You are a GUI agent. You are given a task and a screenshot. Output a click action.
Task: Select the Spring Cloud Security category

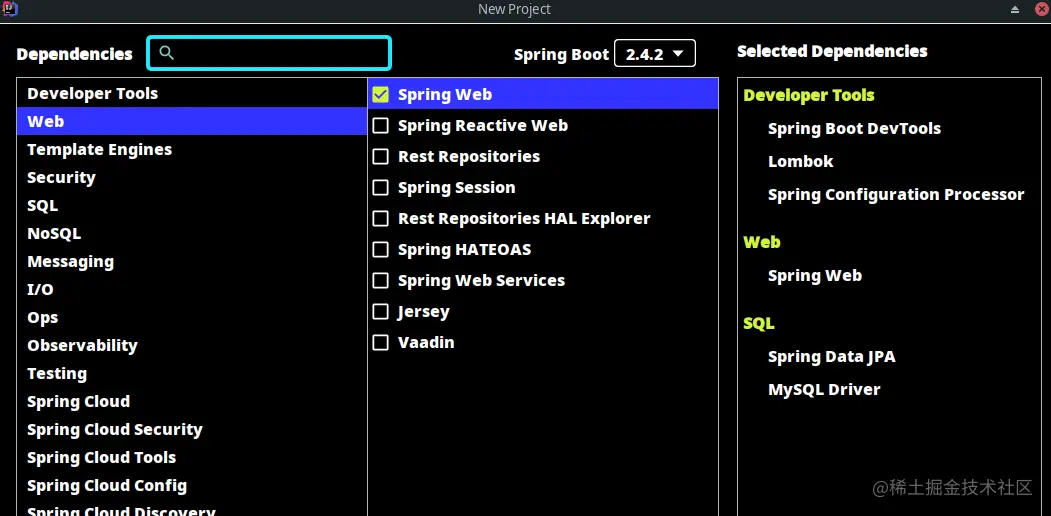[192, 430]
